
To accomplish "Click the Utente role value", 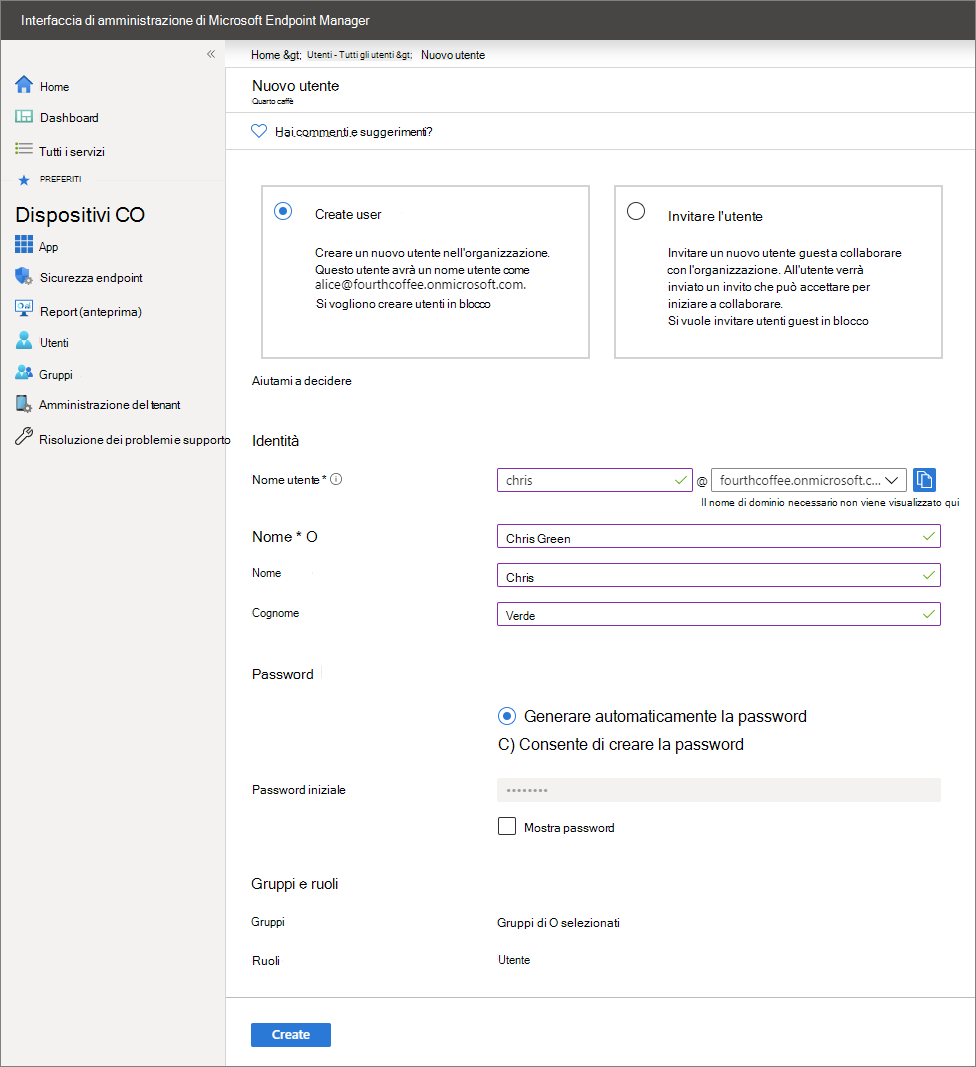I will pyautogui.click(x=514, y=959).
